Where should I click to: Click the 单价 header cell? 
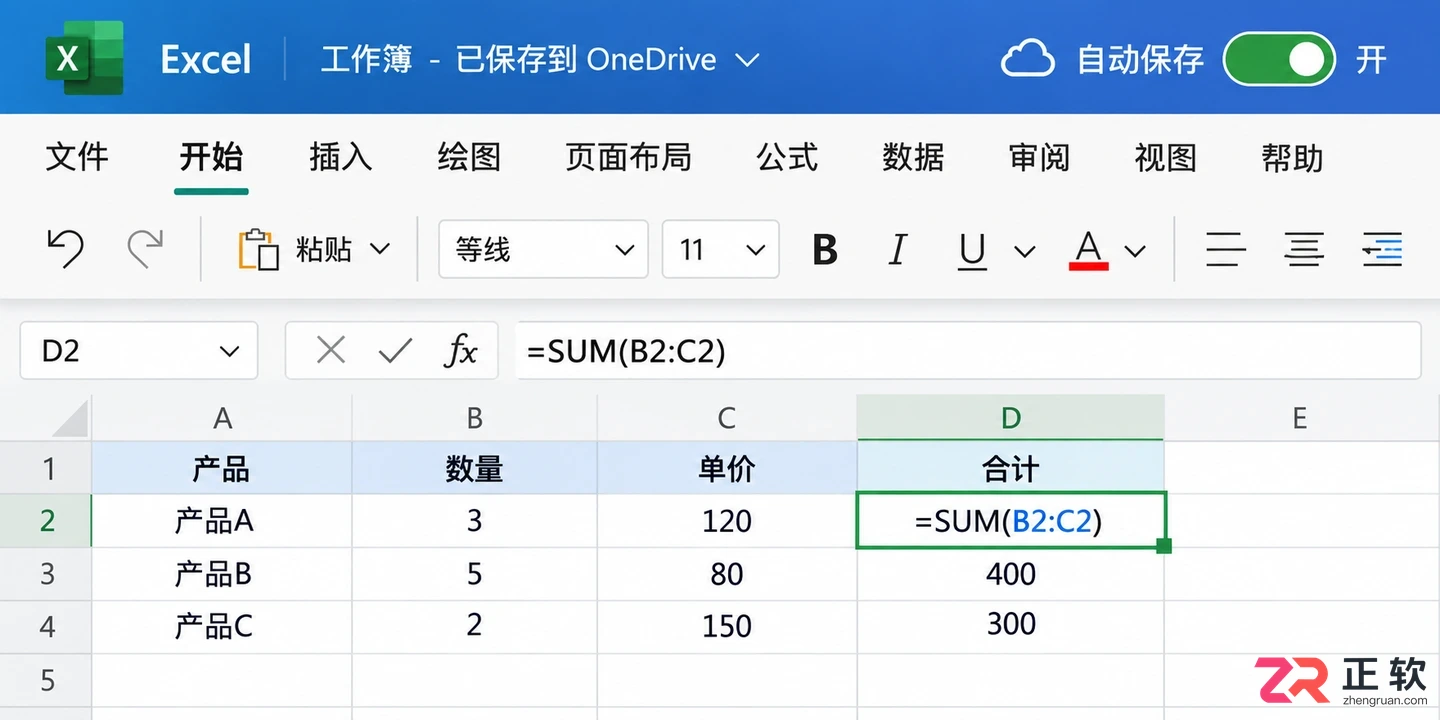point(727,468)
